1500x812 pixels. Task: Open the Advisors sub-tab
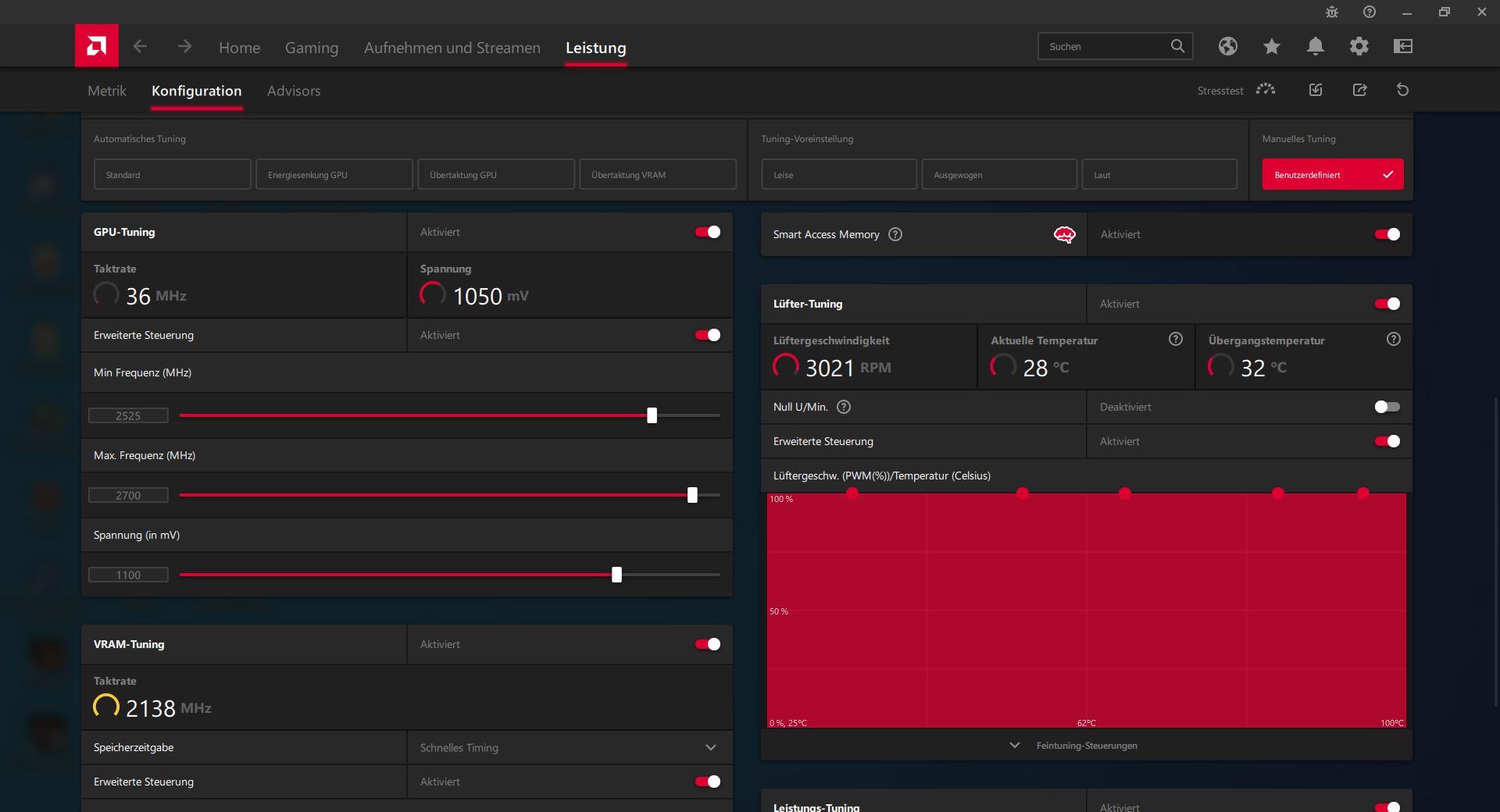(x=294, y=91)
